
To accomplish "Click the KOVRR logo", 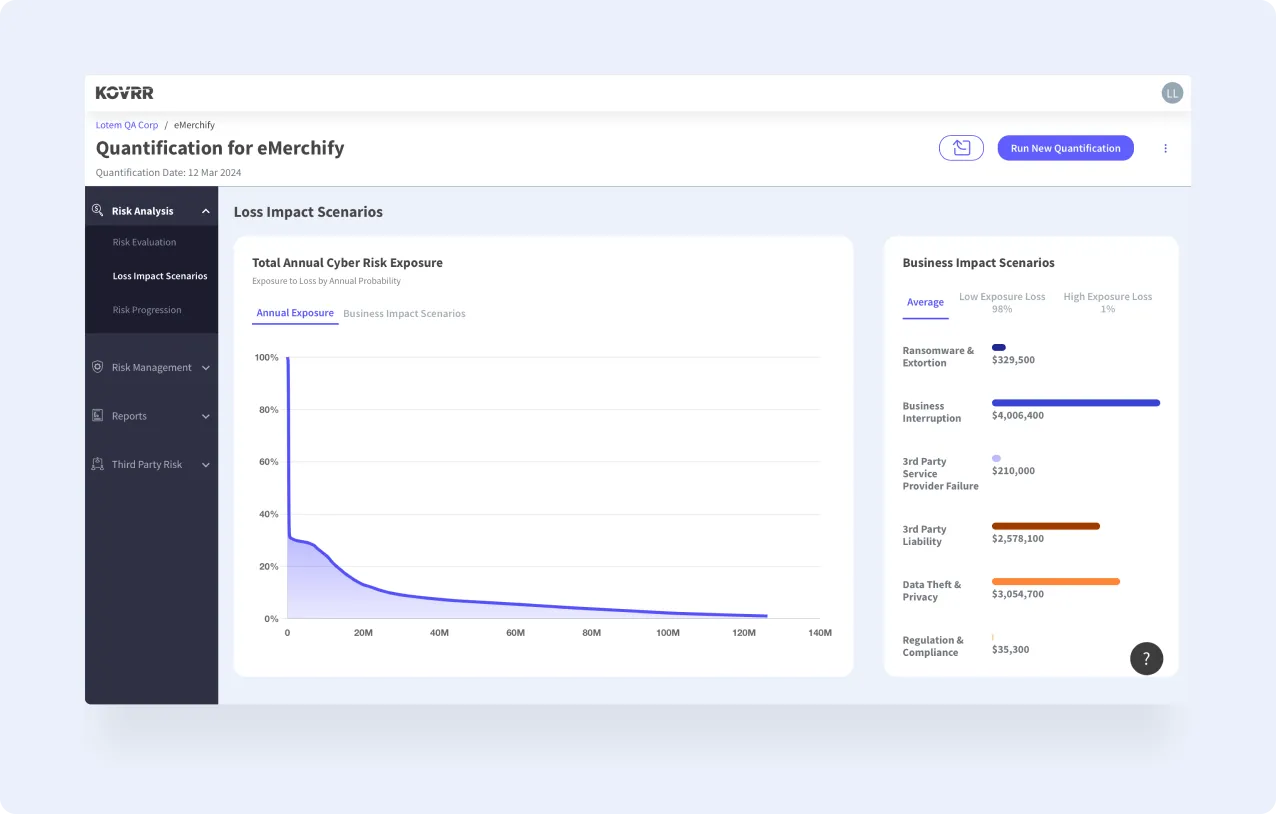I will [x=124, y=92].
